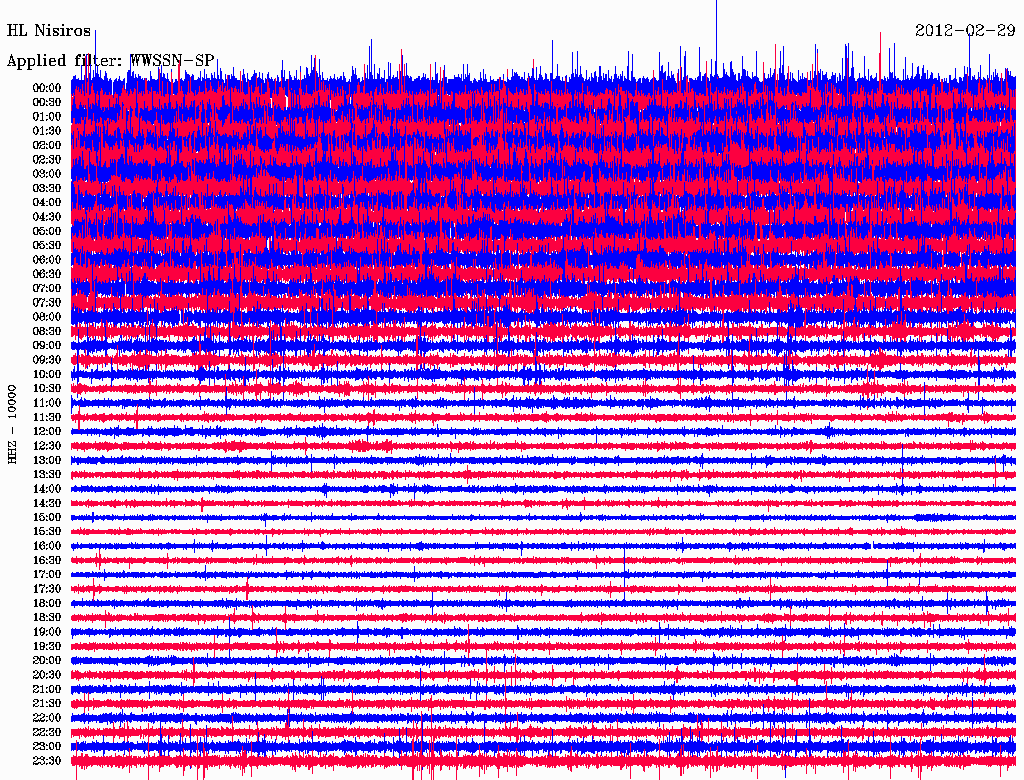
Task: Select the 02:00 time label
Action: (47, 145)
